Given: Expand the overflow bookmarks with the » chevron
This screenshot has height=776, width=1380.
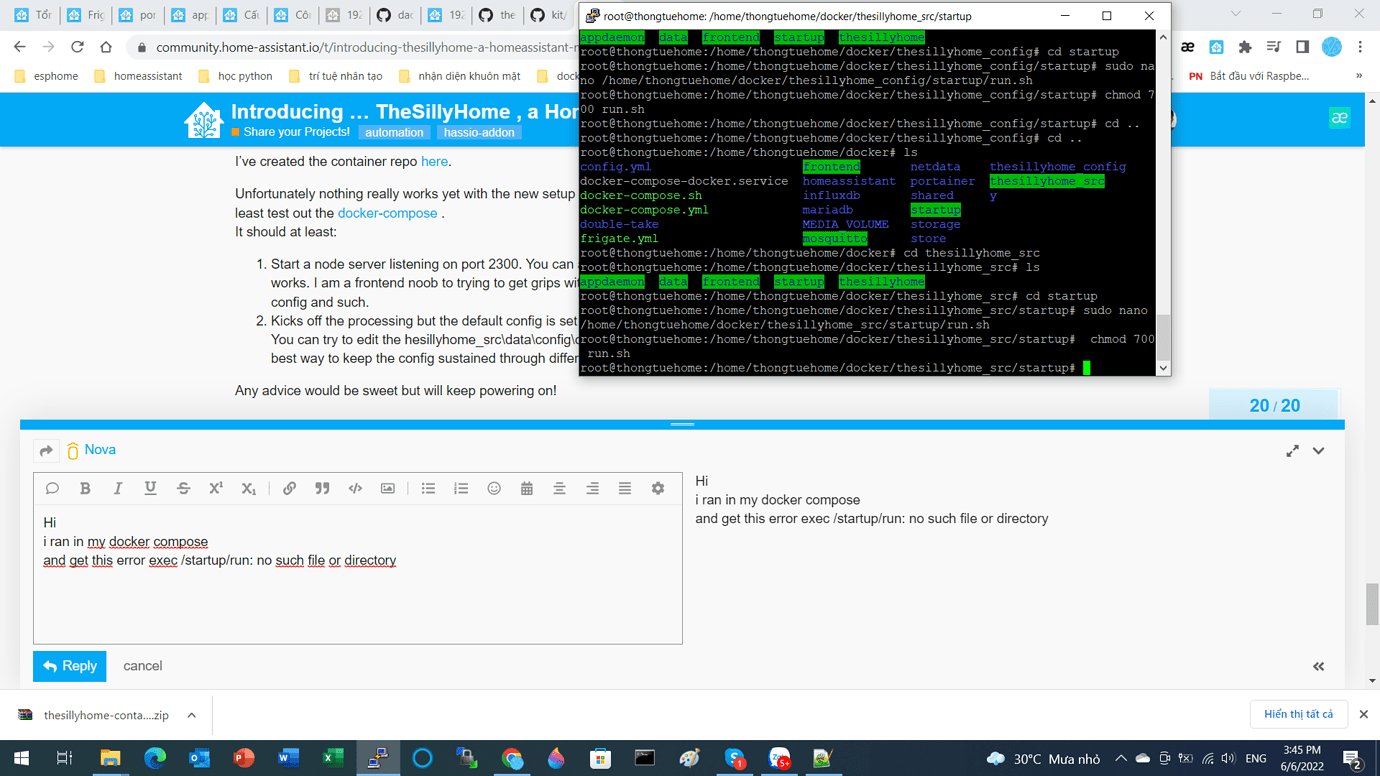Looking at the screenshot, I should point(1357,75).
